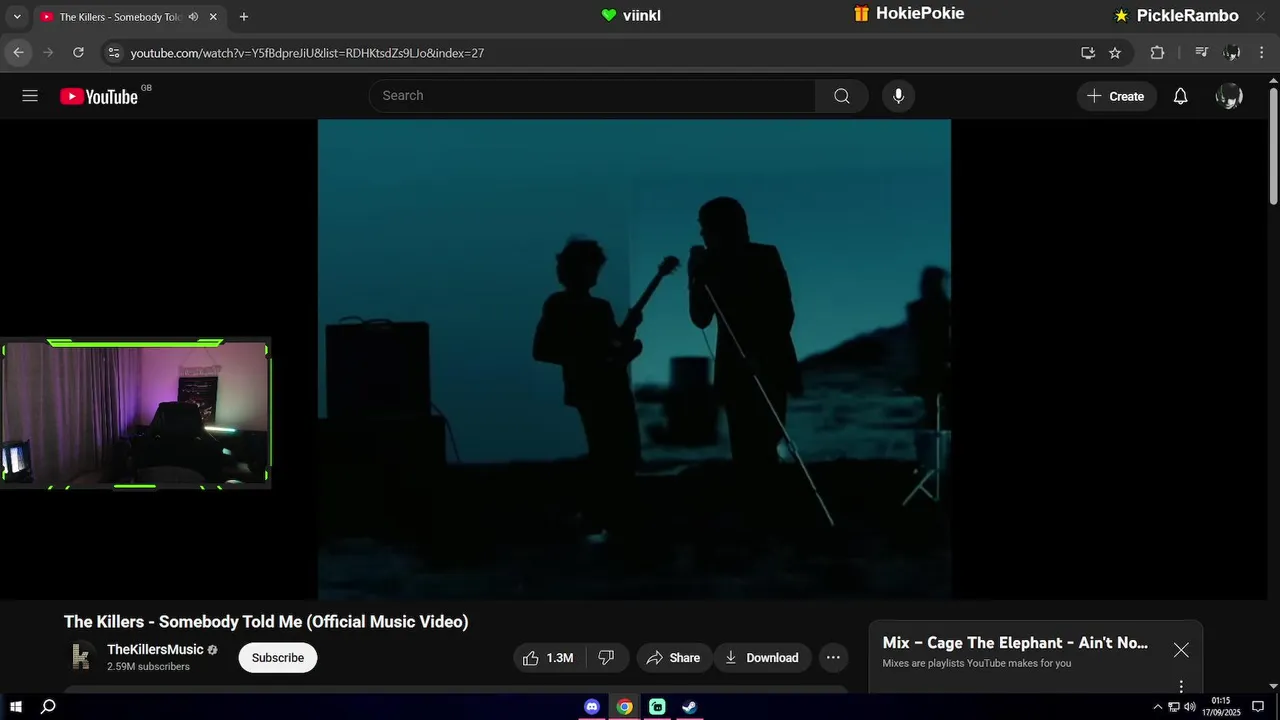This screenshot has height=720, width=1280.
Task: Open the Windows Start menu
Action: 16,707
